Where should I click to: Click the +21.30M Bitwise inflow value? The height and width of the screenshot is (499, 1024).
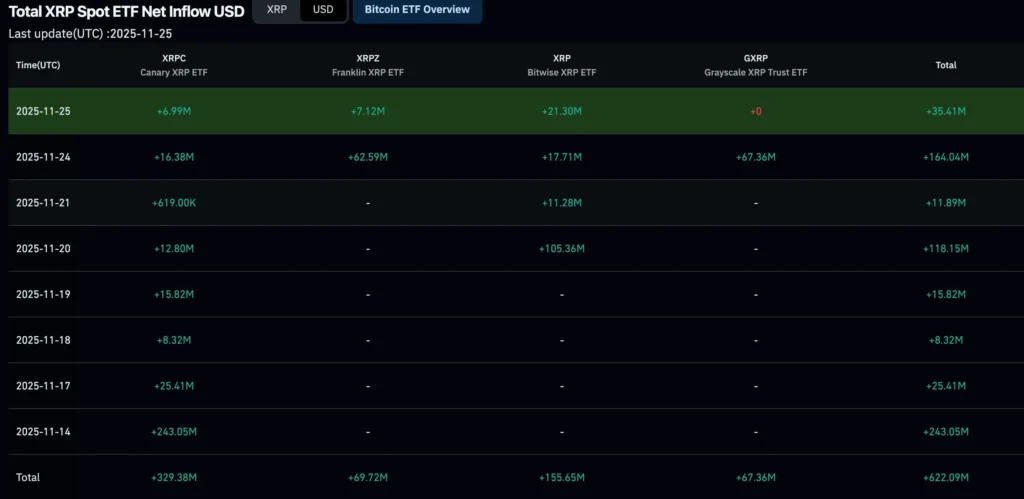[562, 112]
